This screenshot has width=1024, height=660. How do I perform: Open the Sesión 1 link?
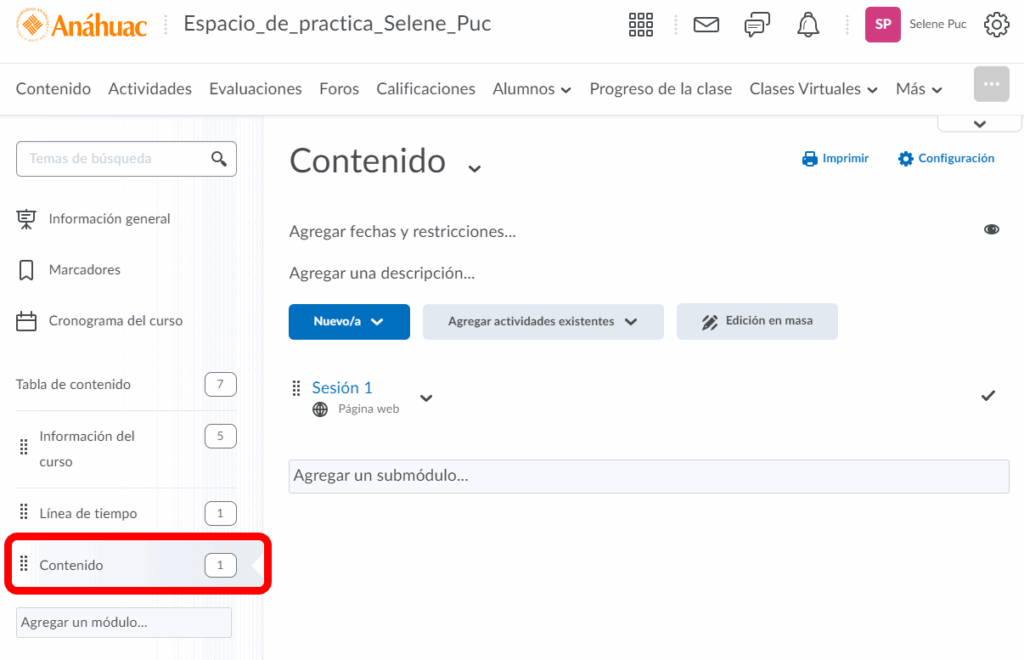click(x=342, y=388)
